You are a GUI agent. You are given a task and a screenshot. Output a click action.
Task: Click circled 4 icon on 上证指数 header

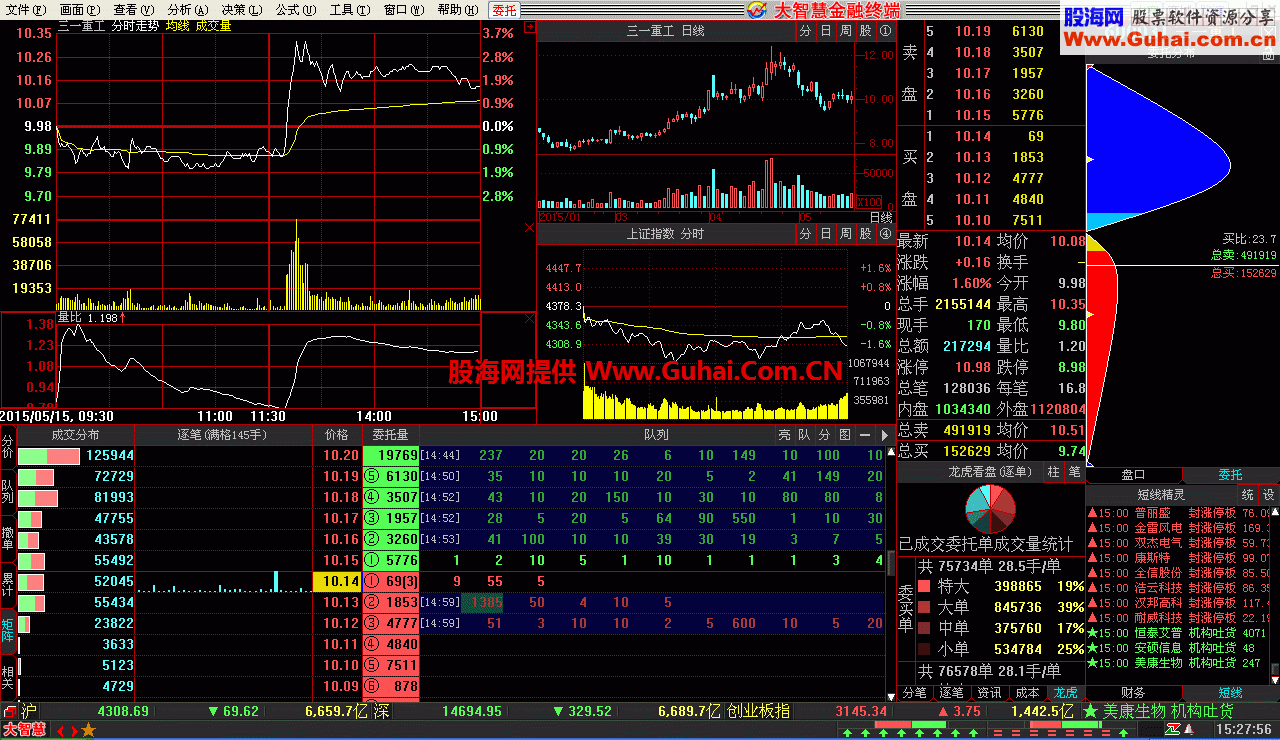[885, 234]
